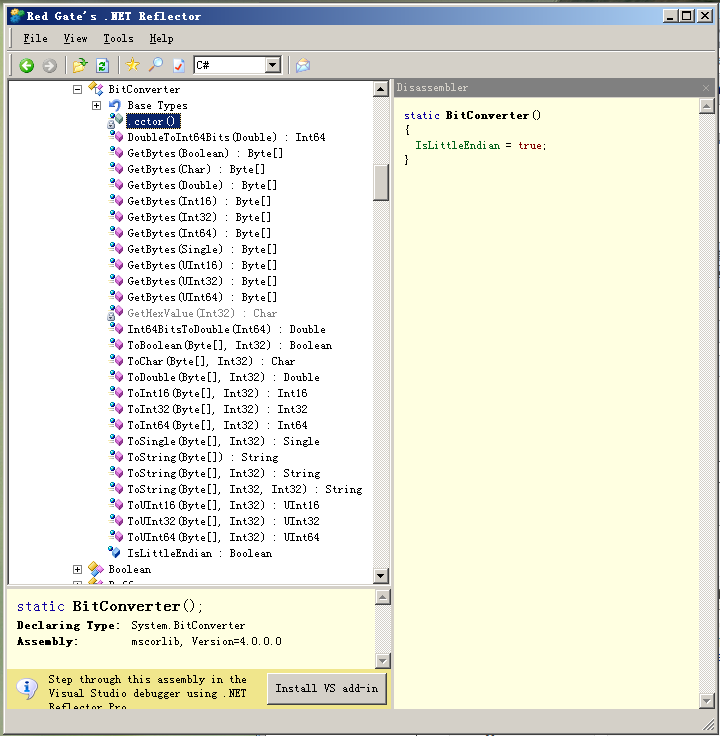
Task: Click the ToUInt64 method icon
Action: 116,537
